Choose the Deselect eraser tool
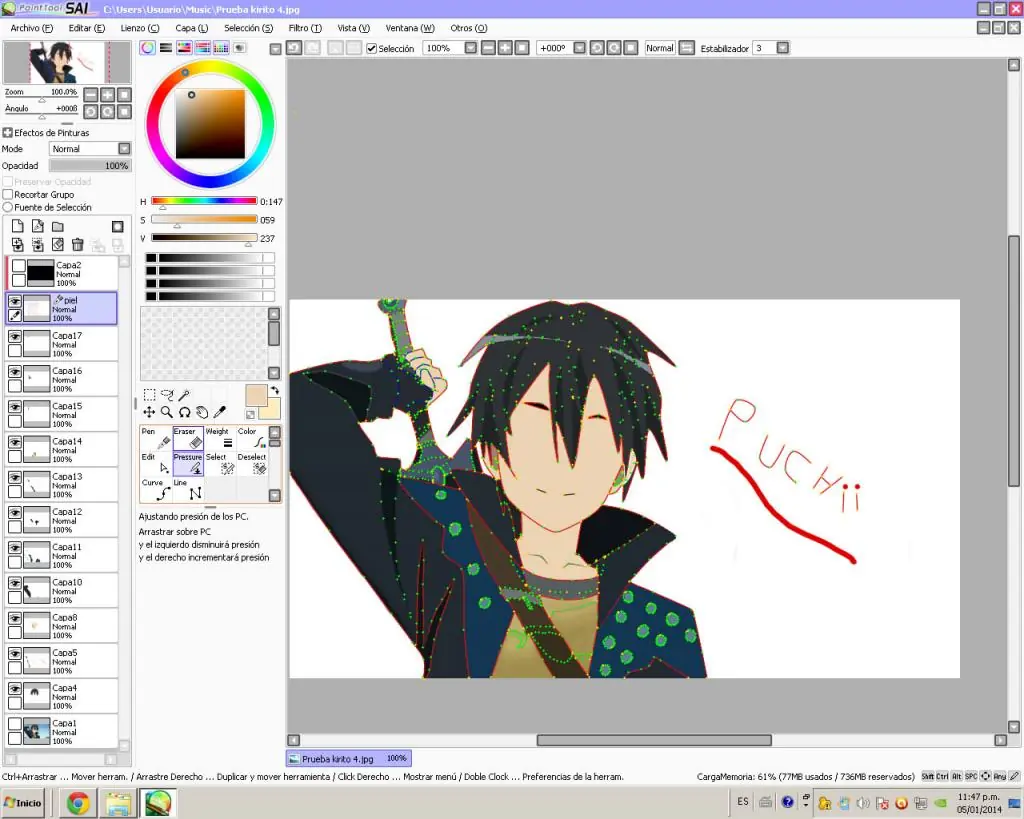 (252, 464)
